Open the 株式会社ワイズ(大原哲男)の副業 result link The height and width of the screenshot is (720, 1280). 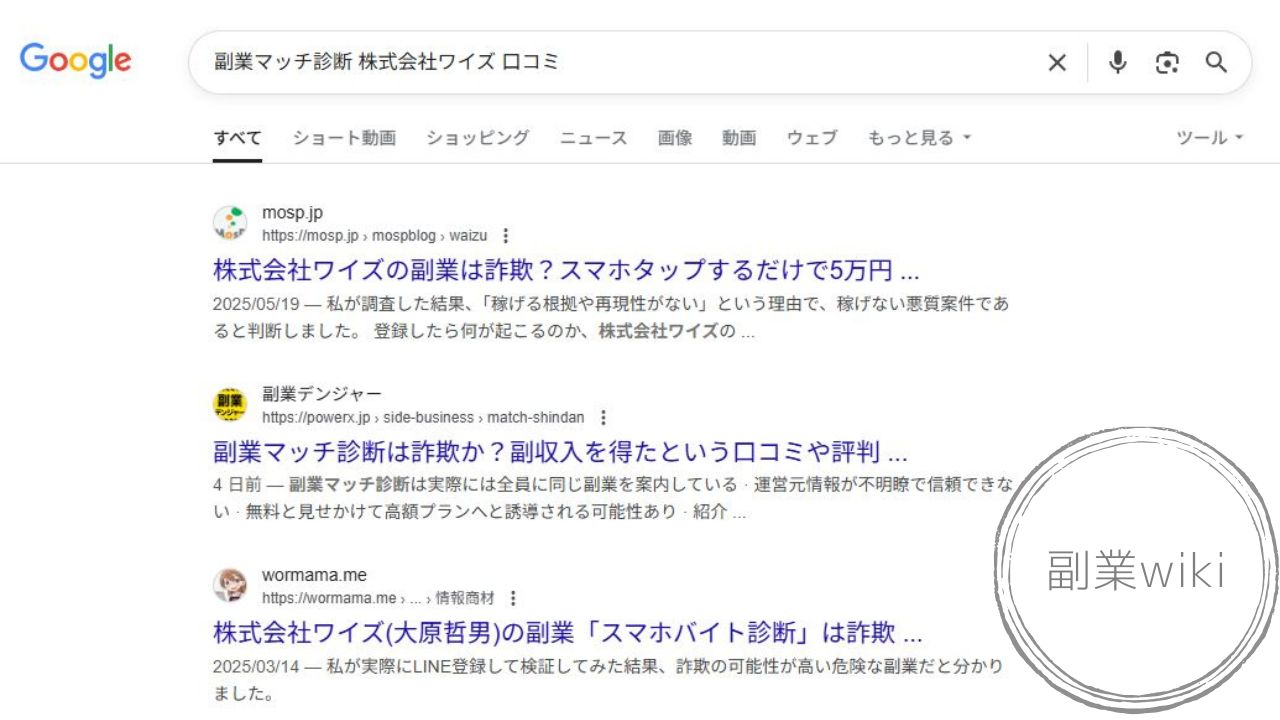[568, 633]
